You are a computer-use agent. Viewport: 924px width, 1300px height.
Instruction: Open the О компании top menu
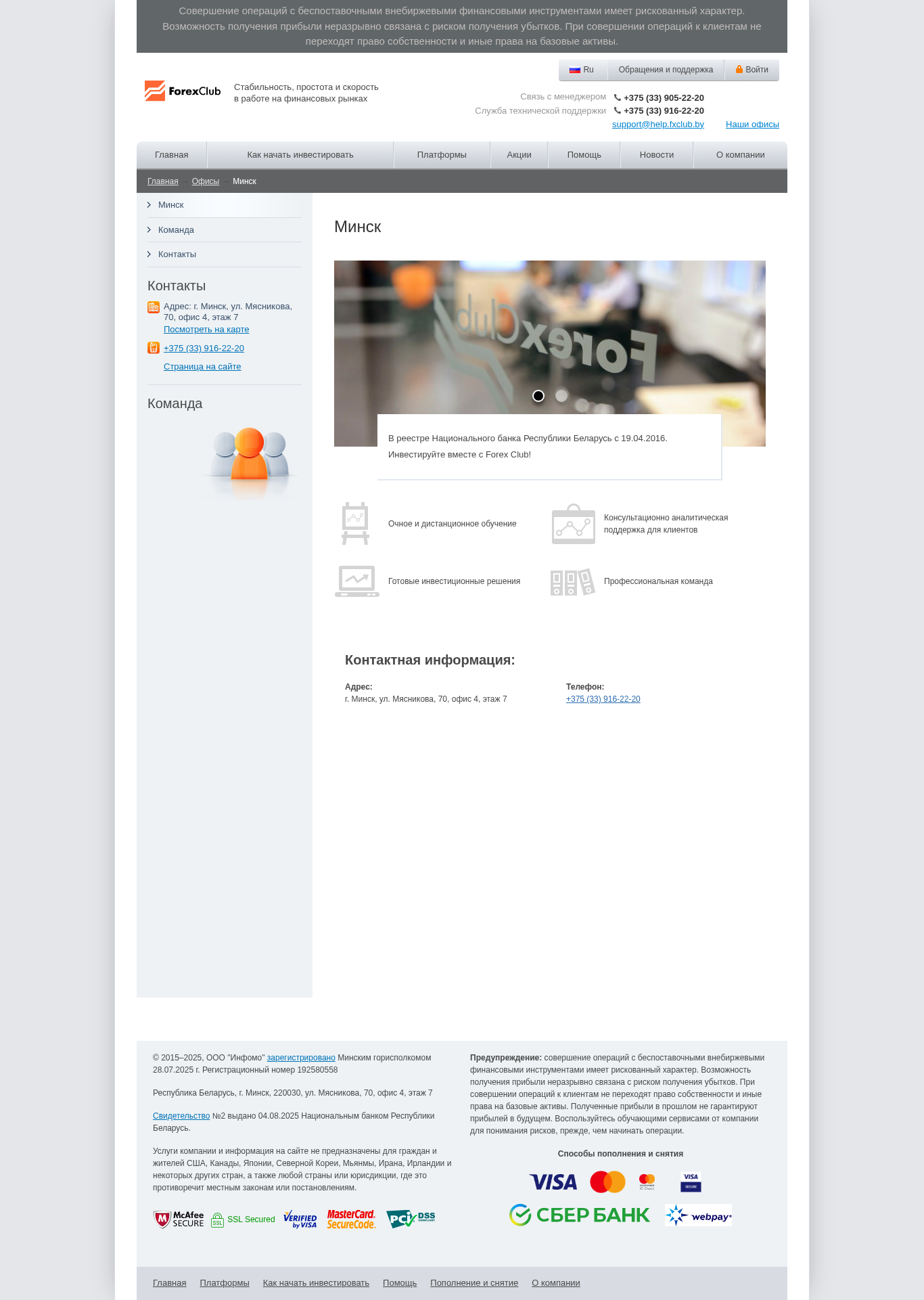point(741,155)
